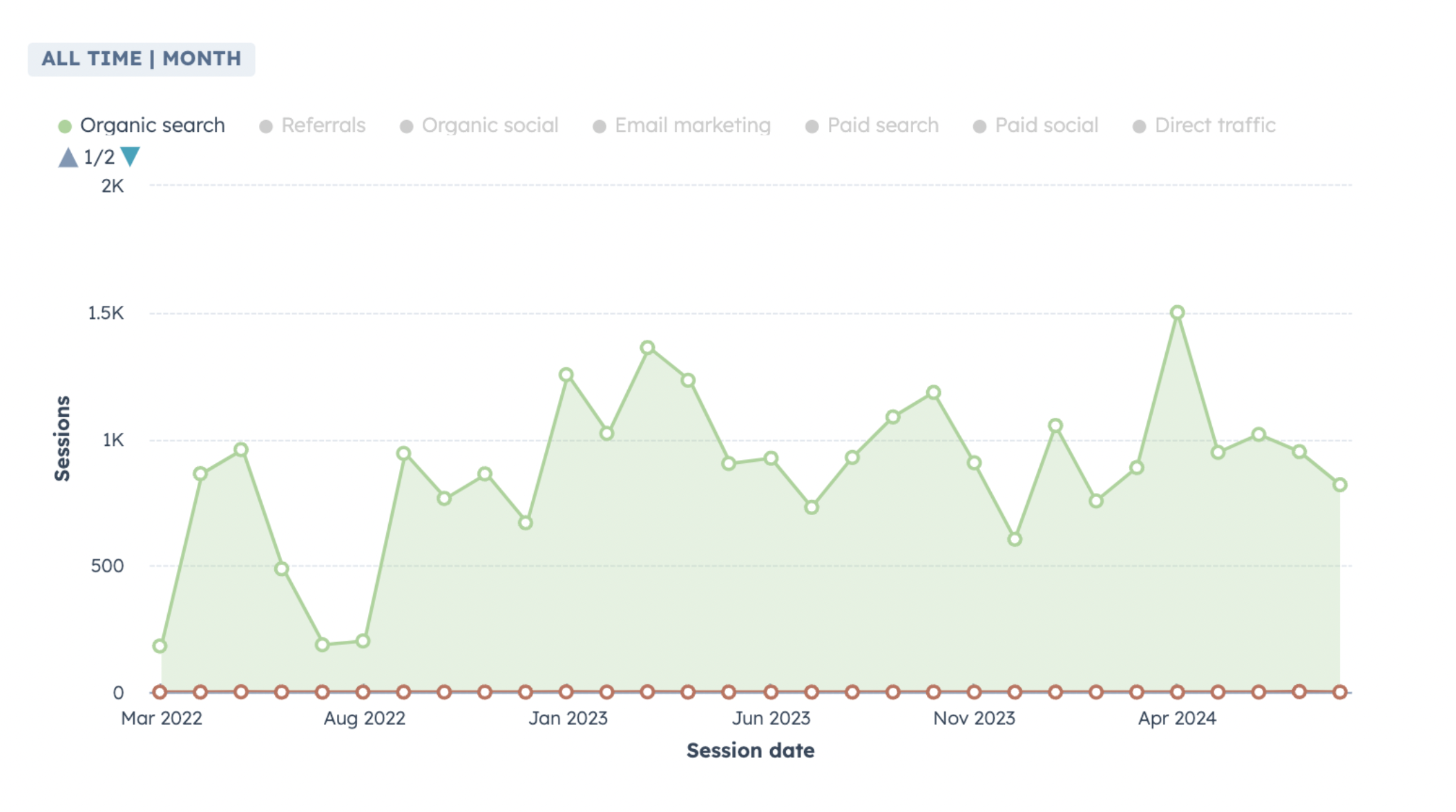Screen dimensions: 1456x812
Task: Show the Paid search series
Action: (x=883, y=126)
